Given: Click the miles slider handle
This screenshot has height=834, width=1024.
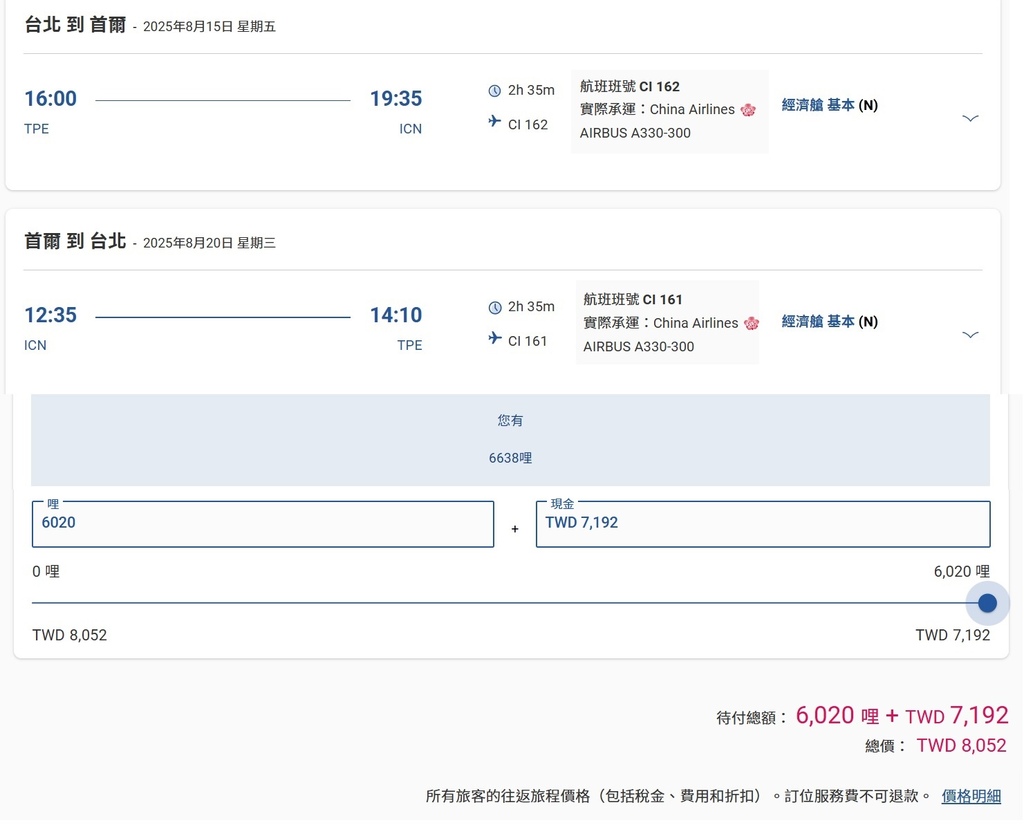Looking at the screenshot, I should 987,604.
